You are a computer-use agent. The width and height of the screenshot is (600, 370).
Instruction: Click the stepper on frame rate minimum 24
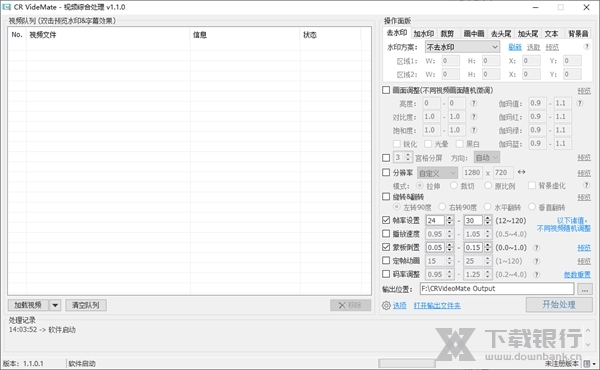click(450, 220)
